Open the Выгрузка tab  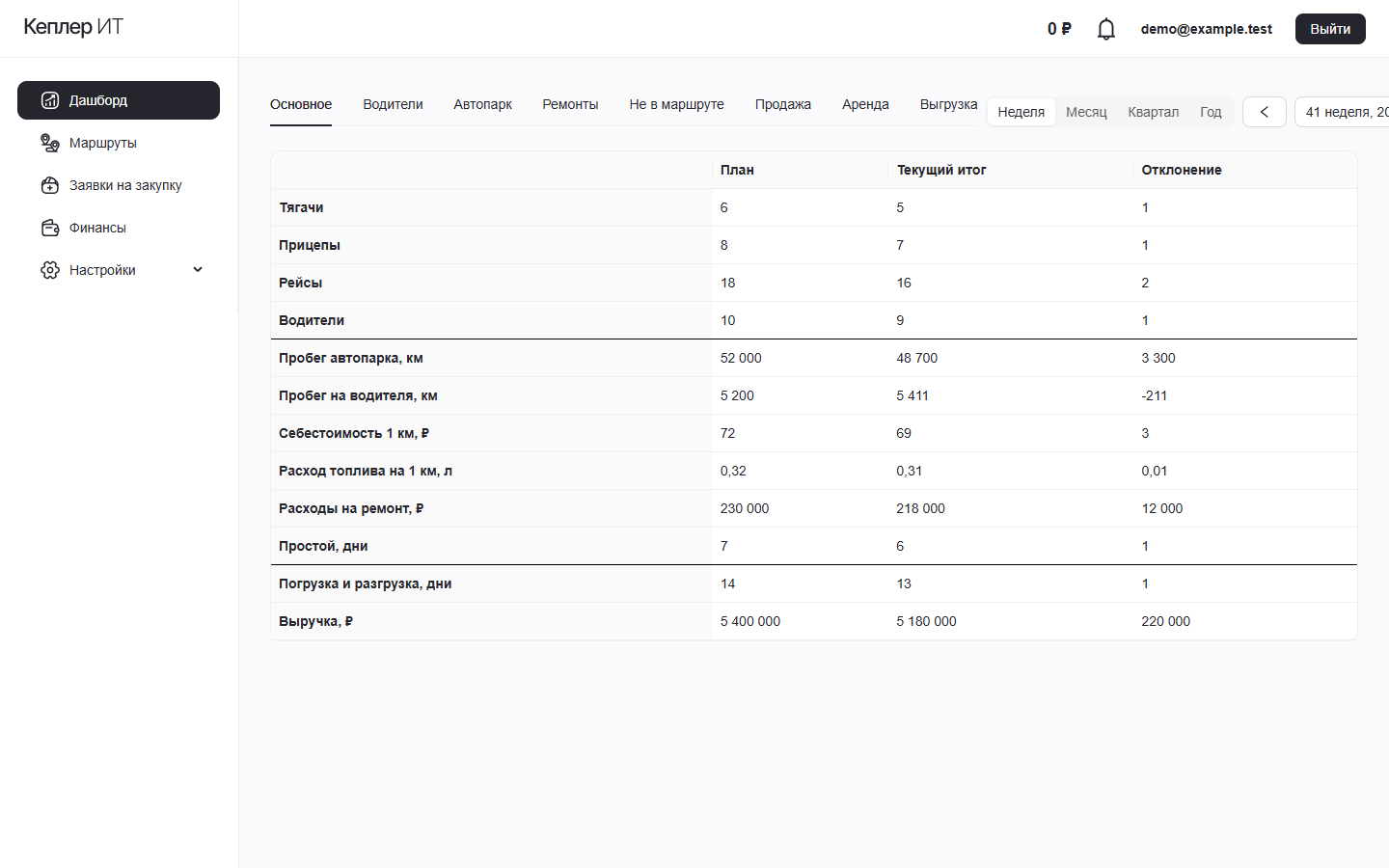948,104
